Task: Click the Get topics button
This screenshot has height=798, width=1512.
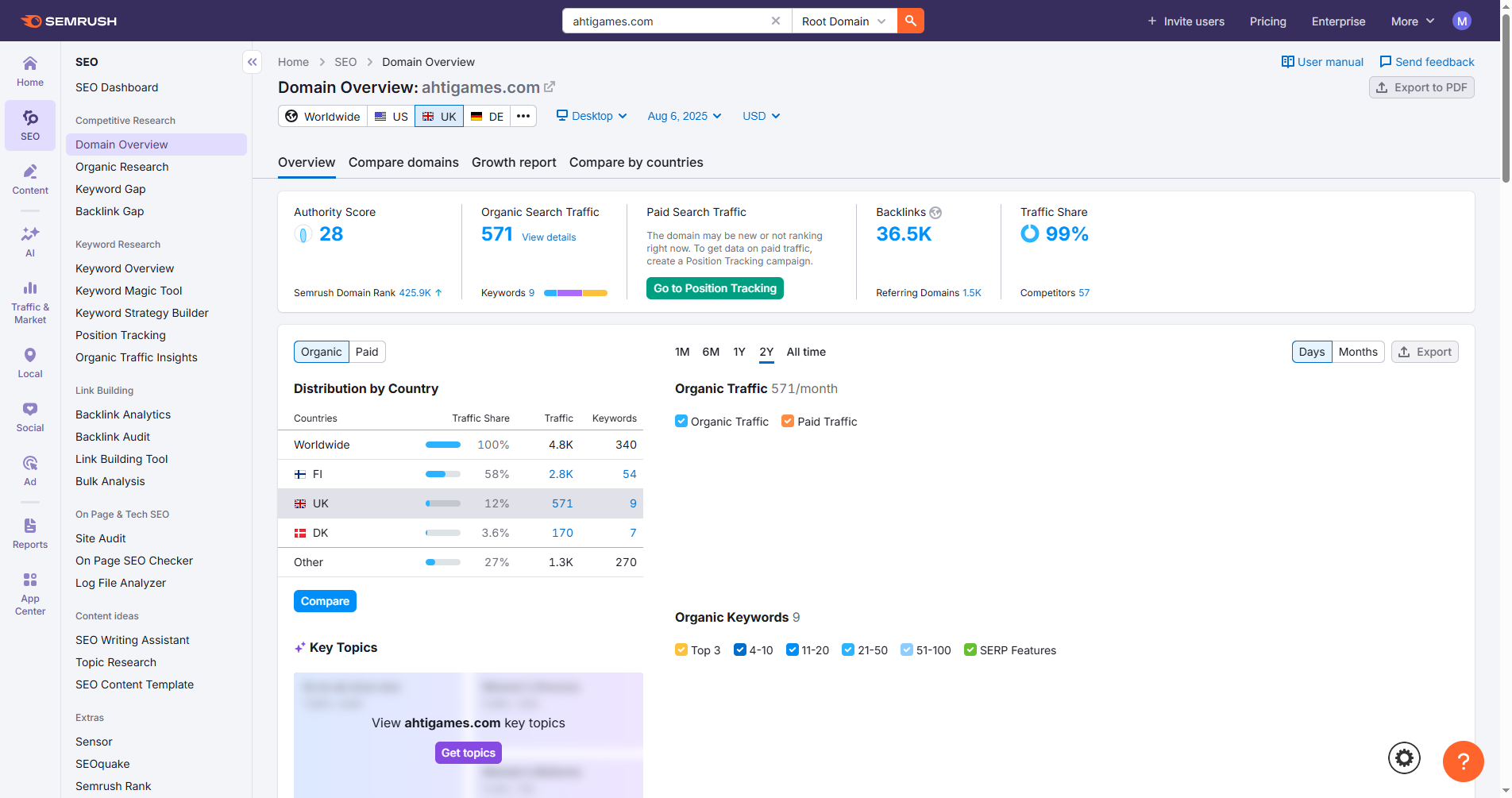Action: (469, 753)
